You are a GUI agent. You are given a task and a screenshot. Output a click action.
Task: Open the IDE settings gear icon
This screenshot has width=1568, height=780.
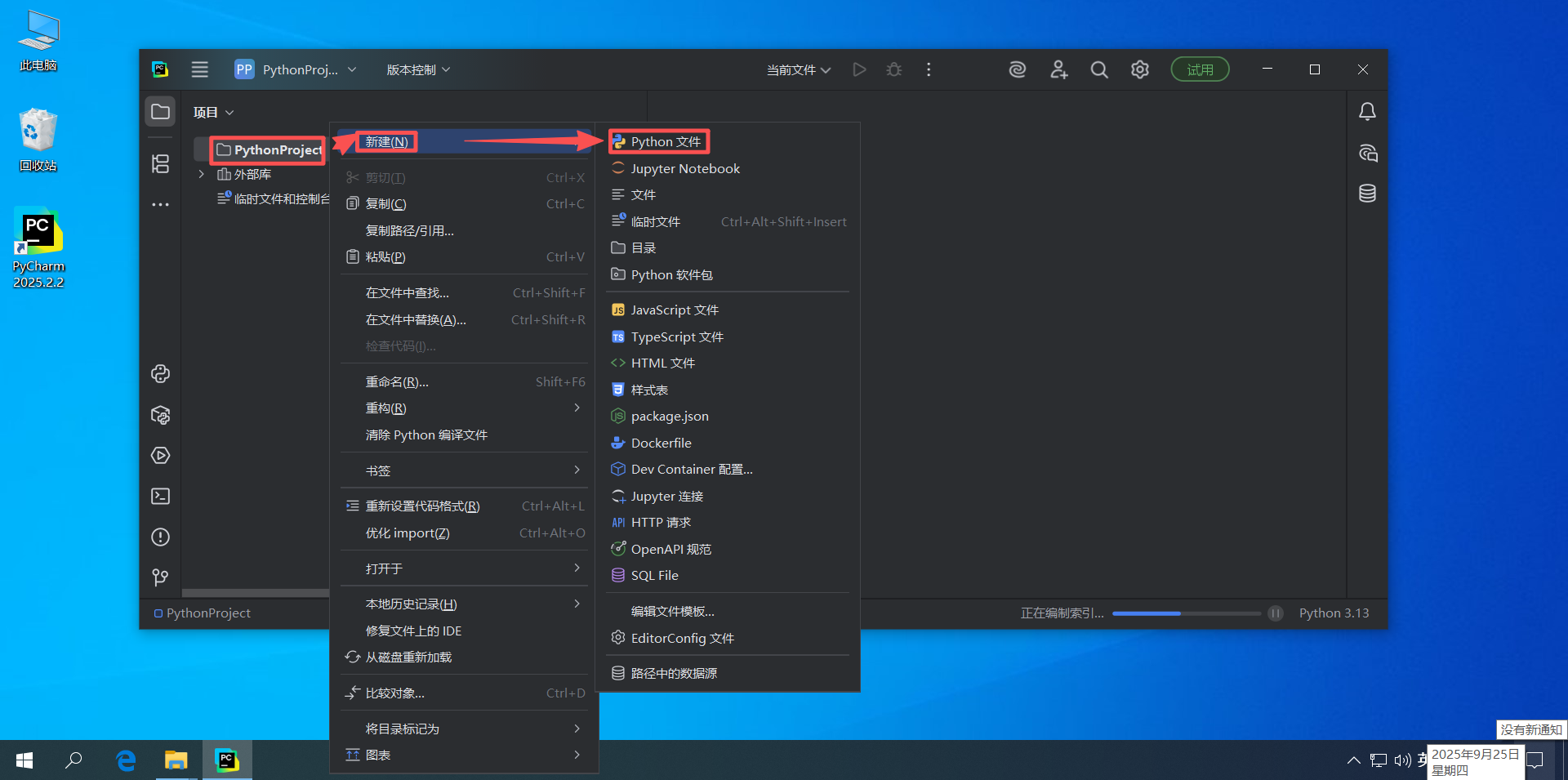(1140, 69)
